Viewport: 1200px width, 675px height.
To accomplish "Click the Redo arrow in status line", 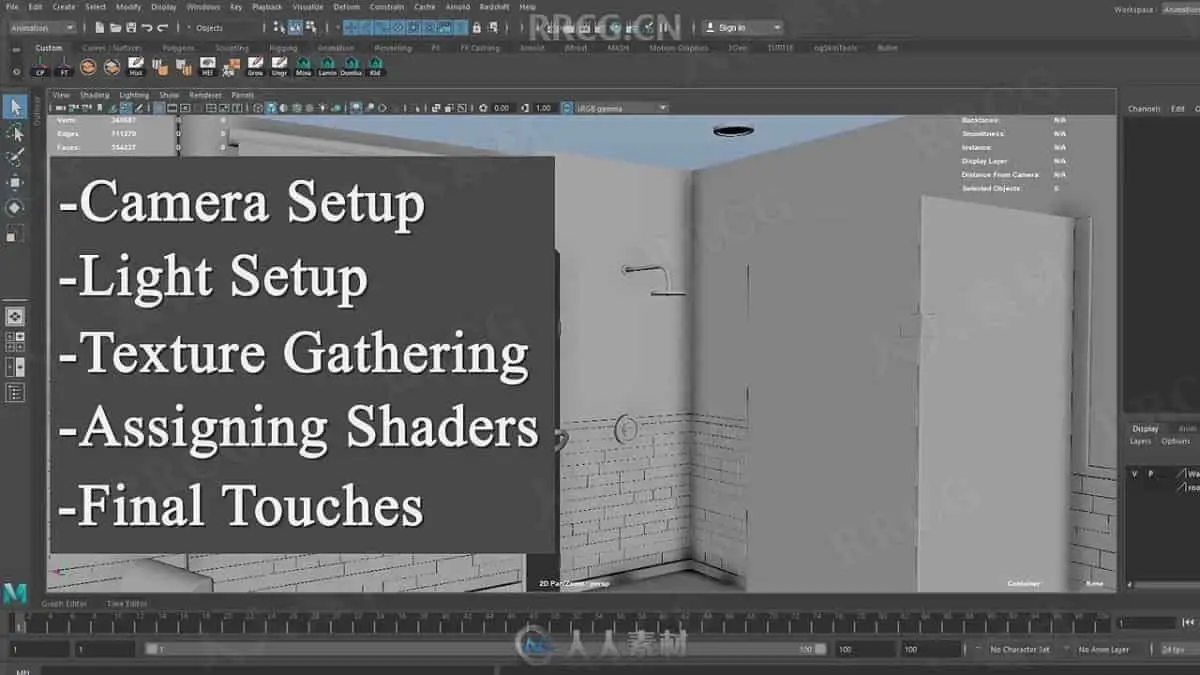I will [x=162, y=28].
